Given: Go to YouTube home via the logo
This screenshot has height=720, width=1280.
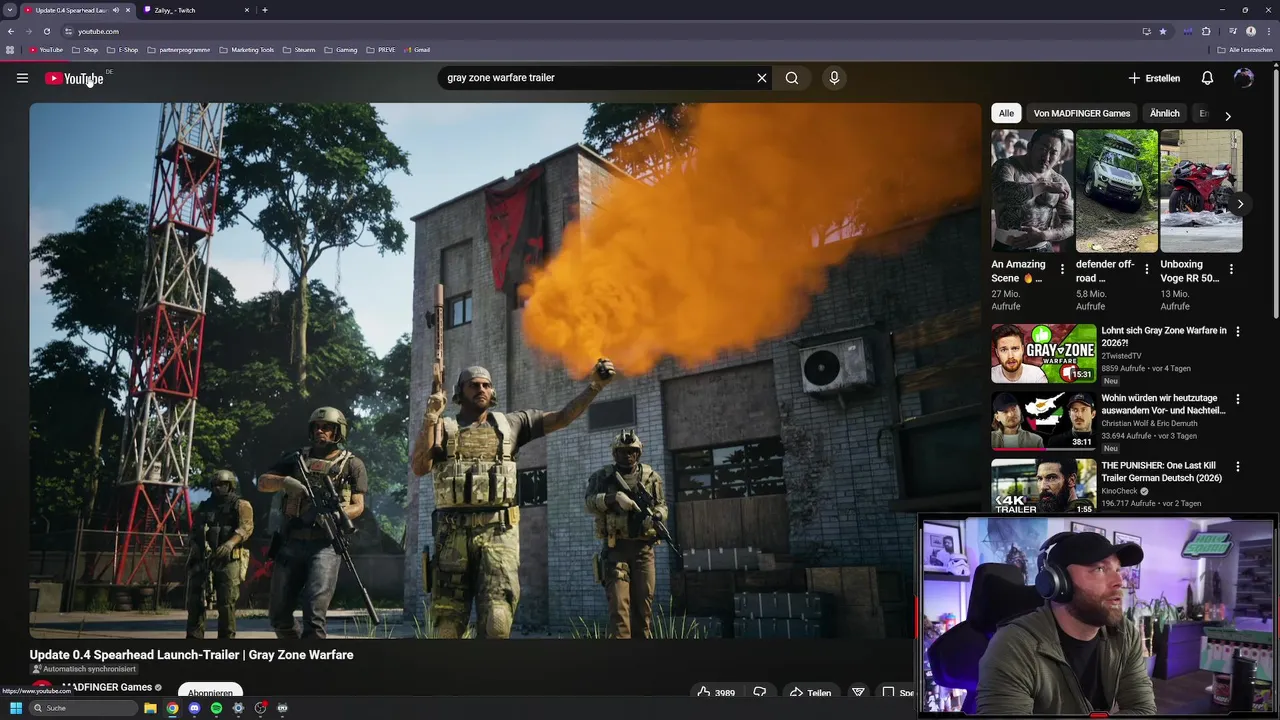Looking at the screenshot, I should [74, 78].
